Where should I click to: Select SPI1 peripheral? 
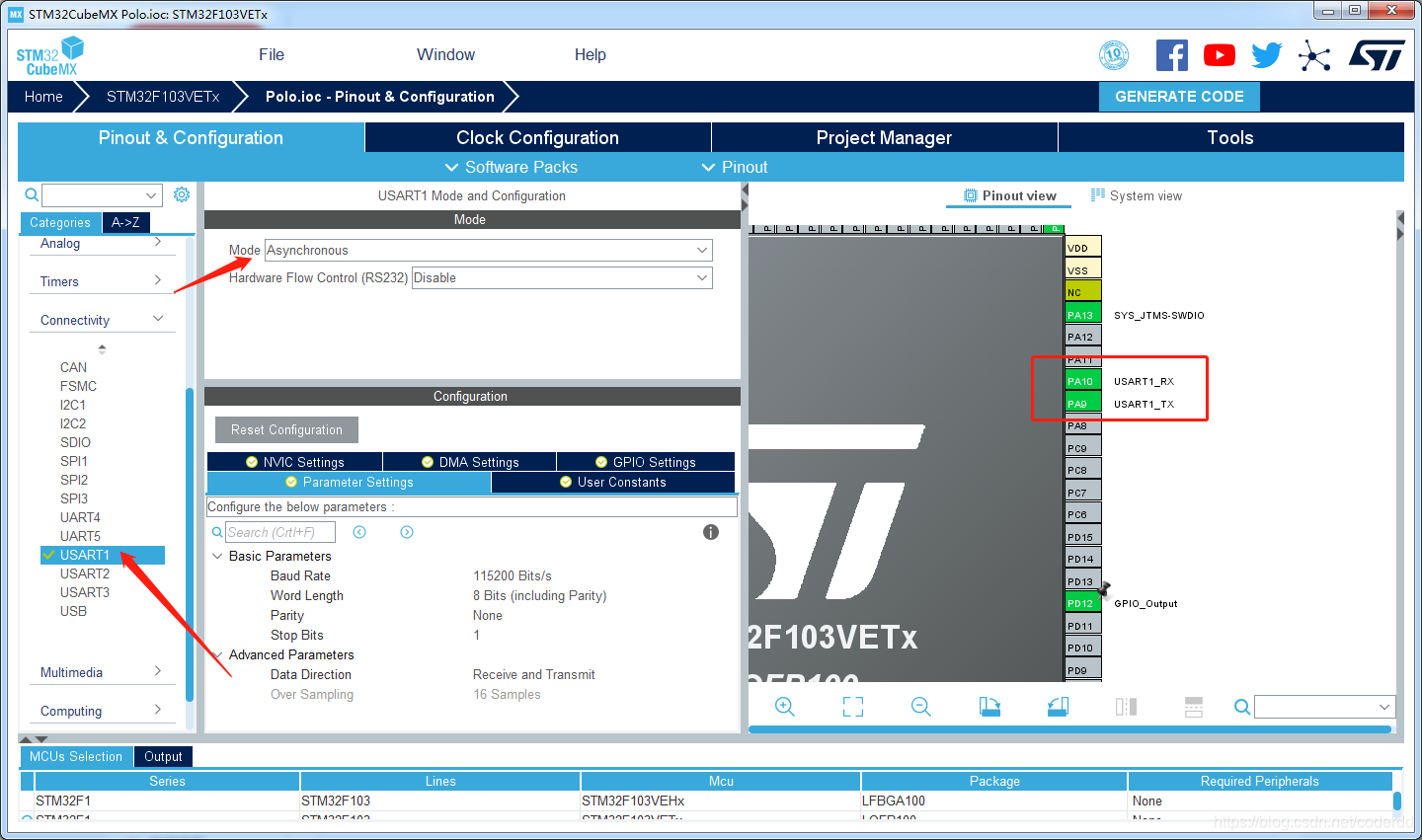tap(74, 461)
